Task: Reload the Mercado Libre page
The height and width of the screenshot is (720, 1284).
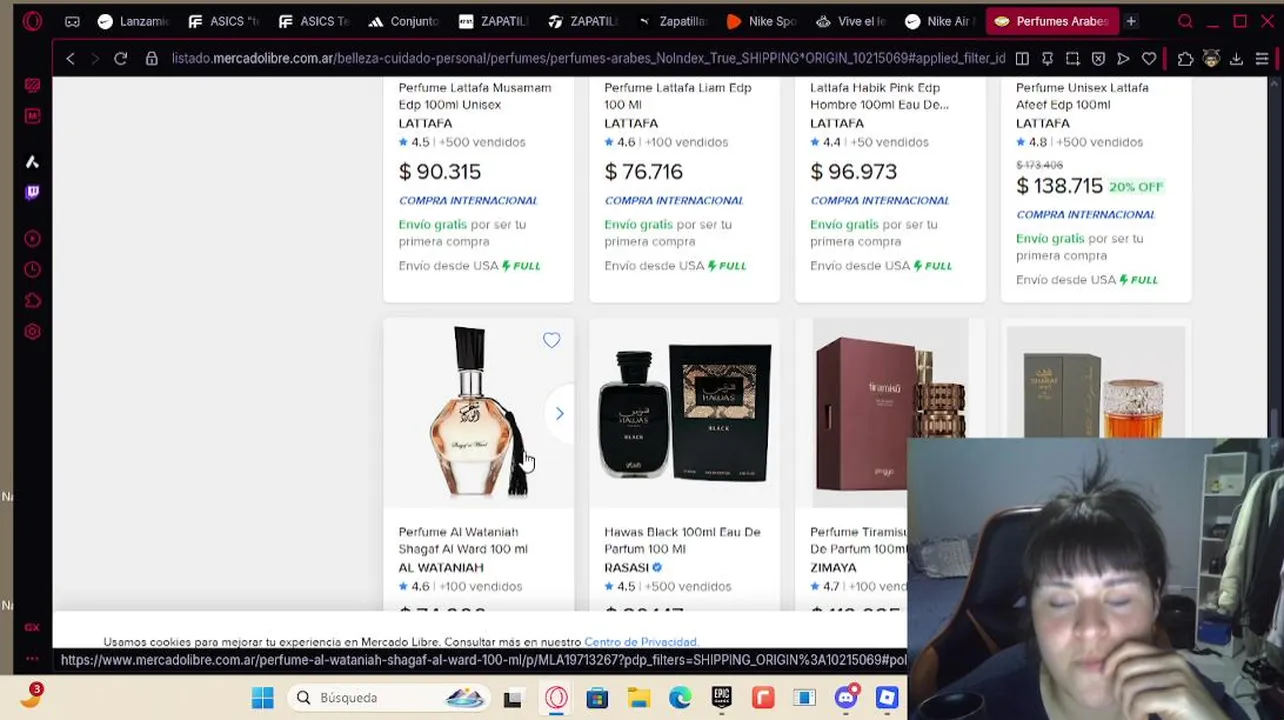Action: click(x=120, y=59)
